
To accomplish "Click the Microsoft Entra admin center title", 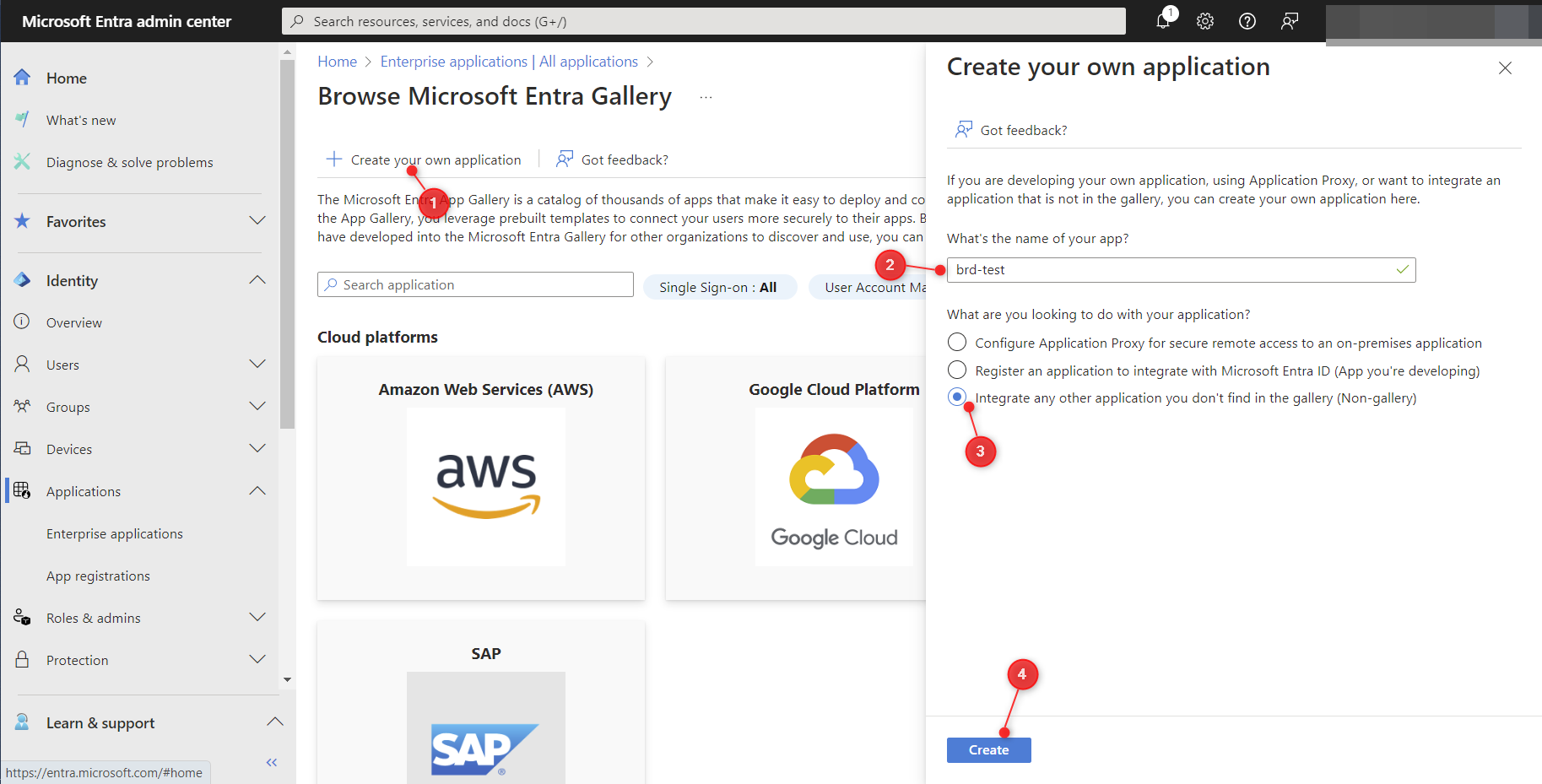I will click(x=127, y=21).
